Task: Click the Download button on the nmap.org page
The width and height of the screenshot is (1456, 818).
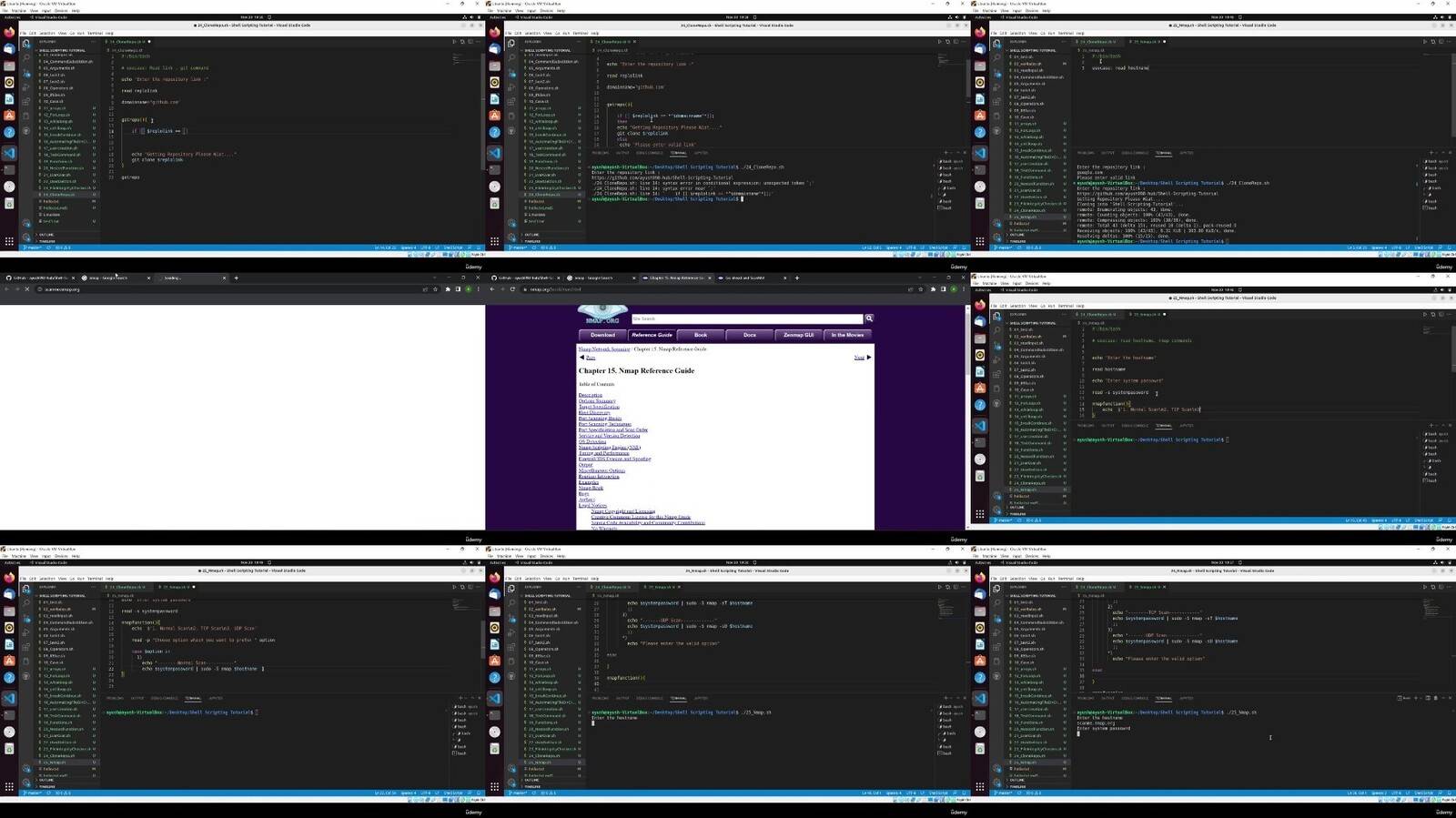Action: [602, 335]
